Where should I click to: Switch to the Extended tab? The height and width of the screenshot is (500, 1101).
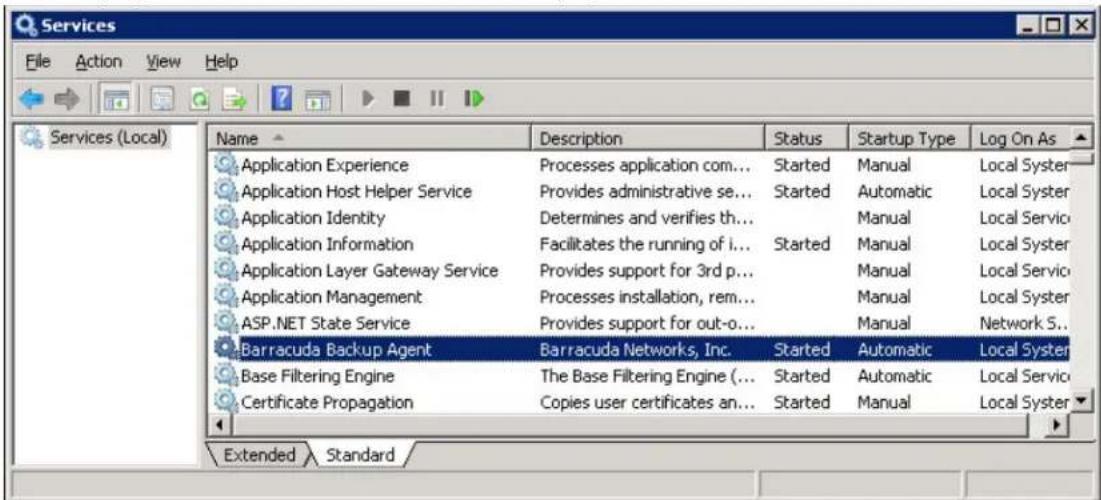point(258,455)
